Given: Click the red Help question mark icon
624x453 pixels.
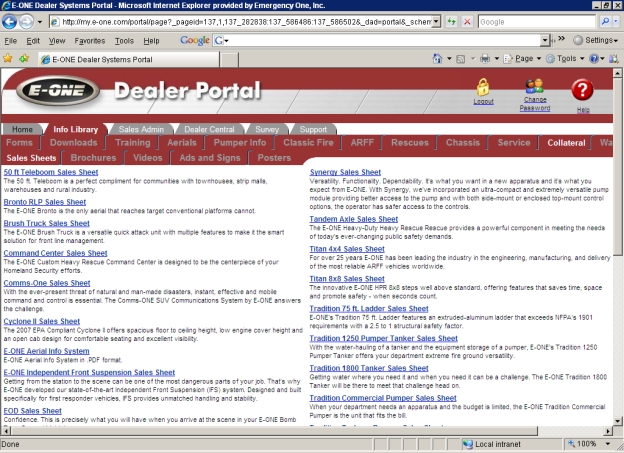Looking at the screenshot, I should pyautogui.click(x=582, y=90).
